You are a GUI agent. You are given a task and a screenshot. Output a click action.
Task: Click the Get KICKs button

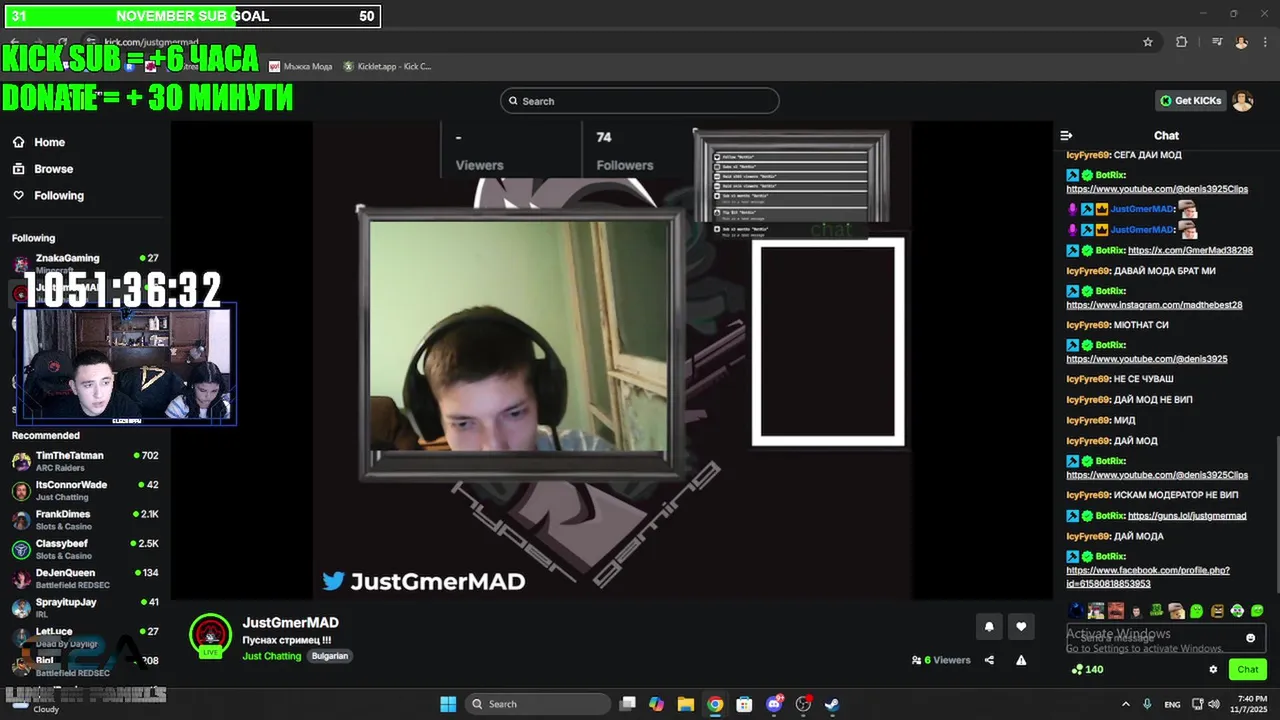1190,101
